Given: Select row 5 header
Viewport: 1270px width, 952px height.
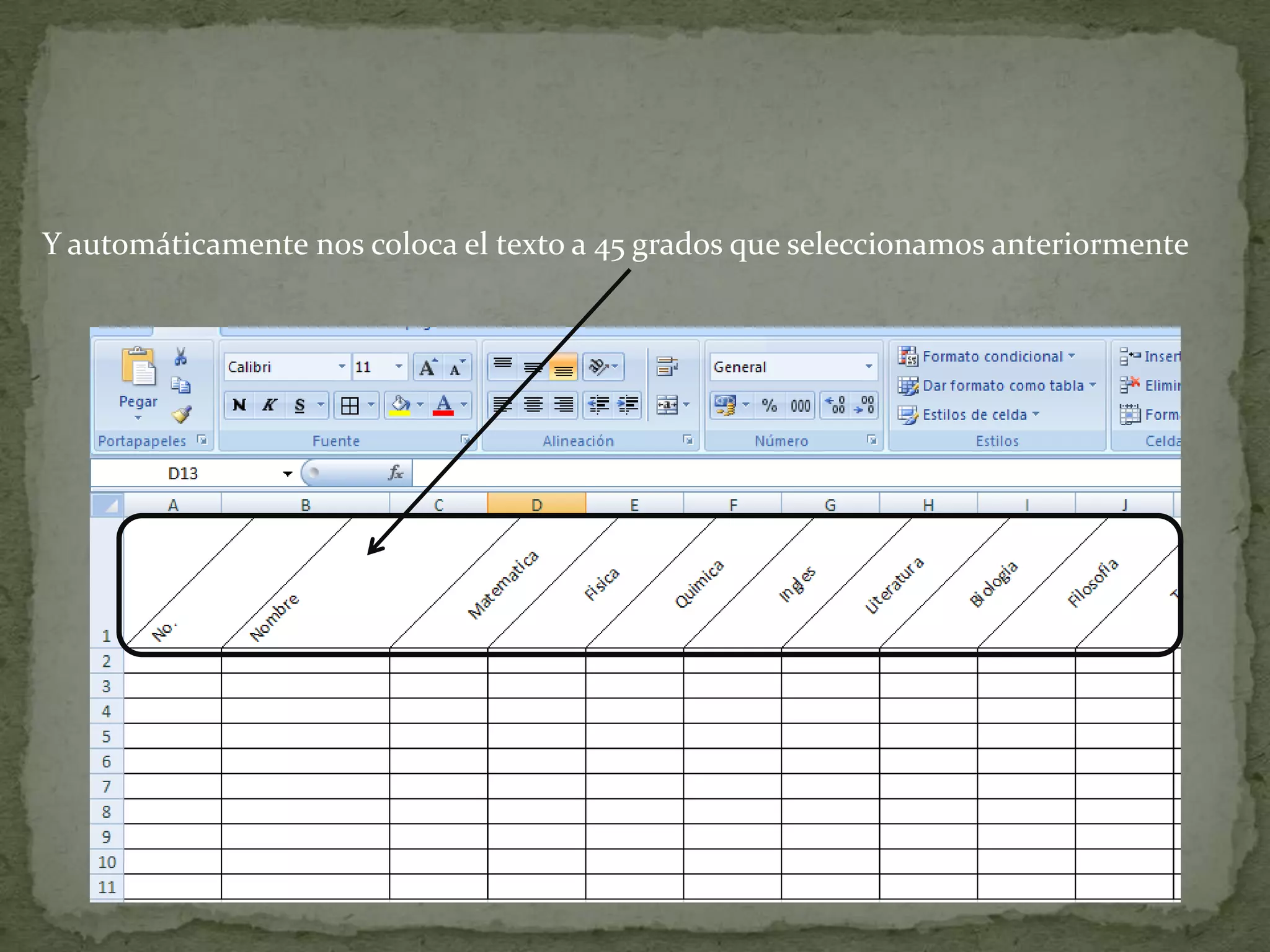Looking at the screenshot, I should pos(107,736).
